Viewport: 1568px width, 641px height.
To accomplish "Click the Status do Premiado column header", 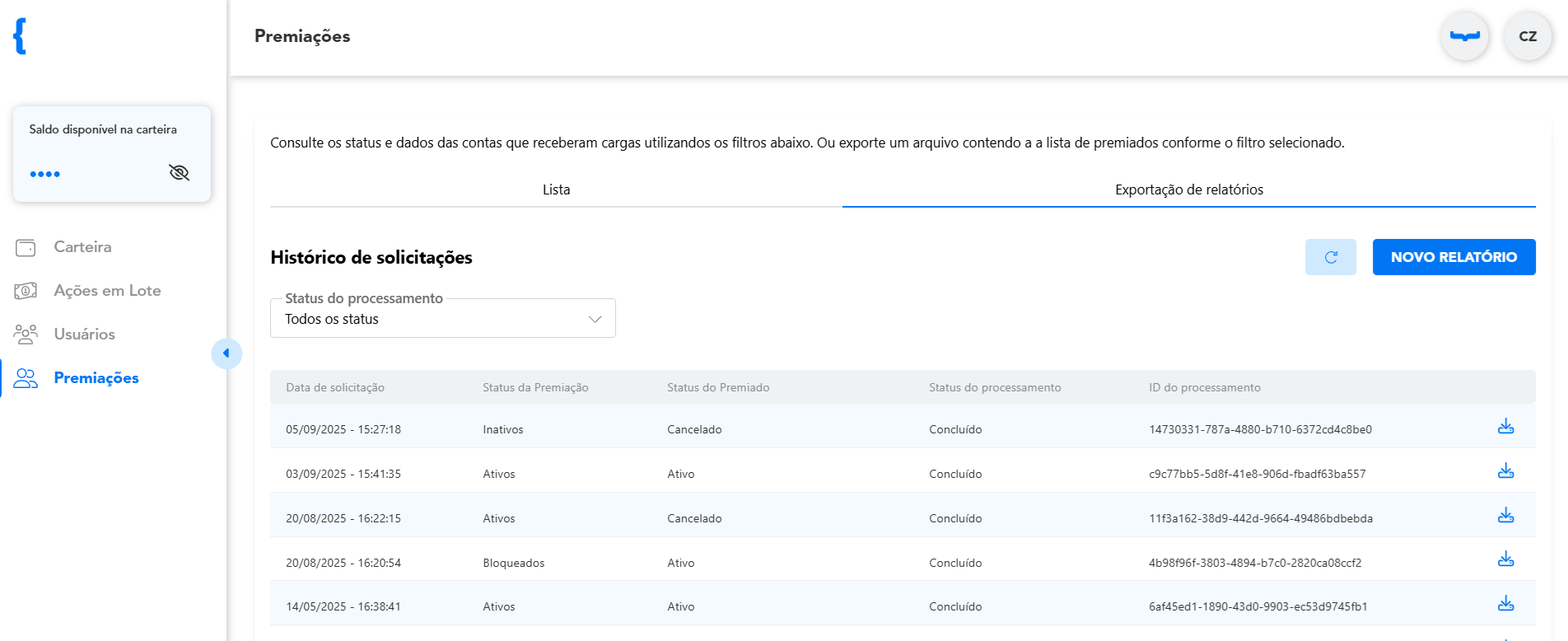I will [718, 387].
